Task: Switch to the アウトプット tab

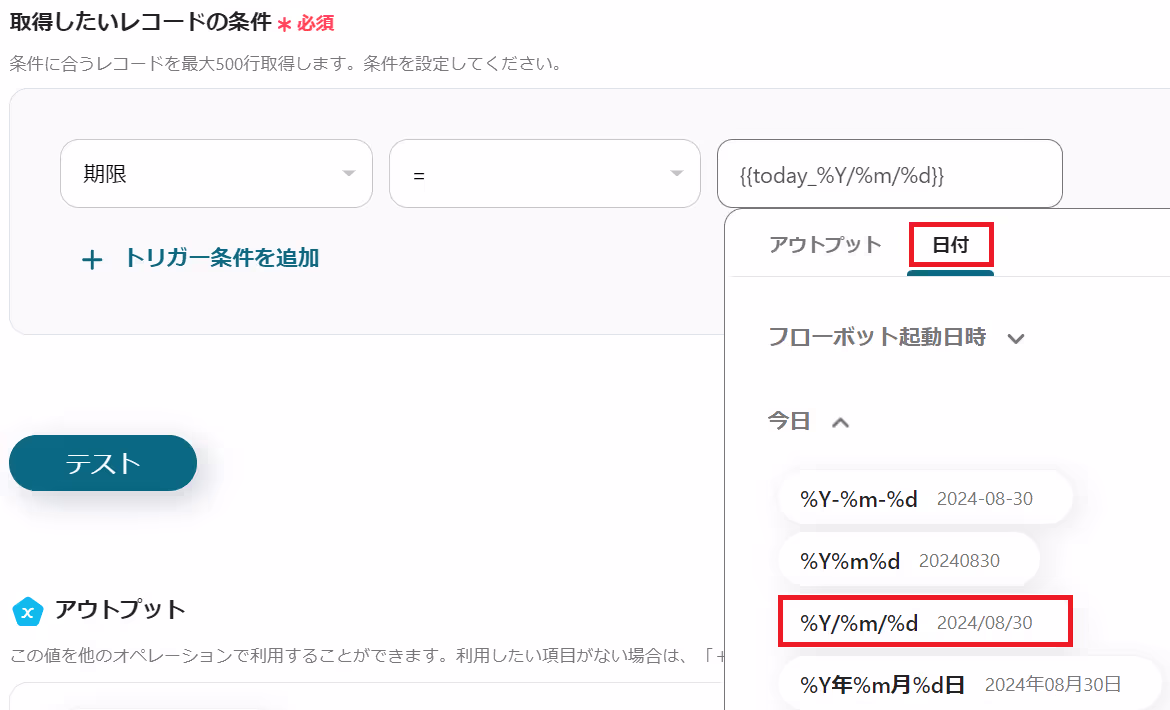Action: pos(825,245)
